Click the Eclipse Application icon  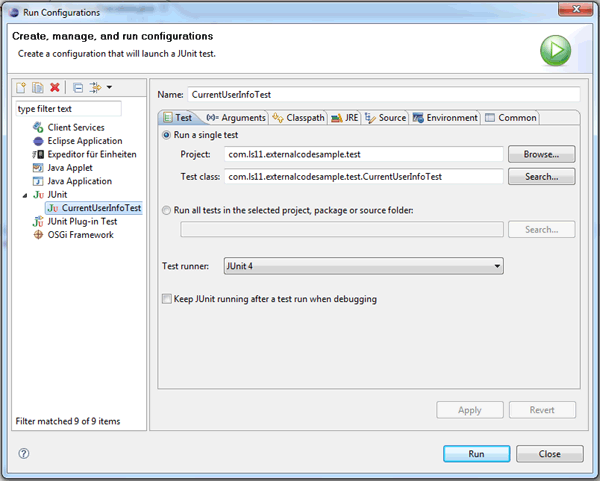pyautogui.click(x=38, y=141)
